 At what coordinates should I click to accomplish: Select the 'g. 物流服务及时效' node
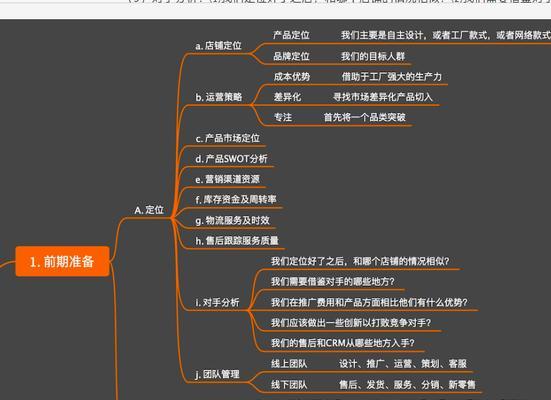pyautogui.click(x=232, y=220)
